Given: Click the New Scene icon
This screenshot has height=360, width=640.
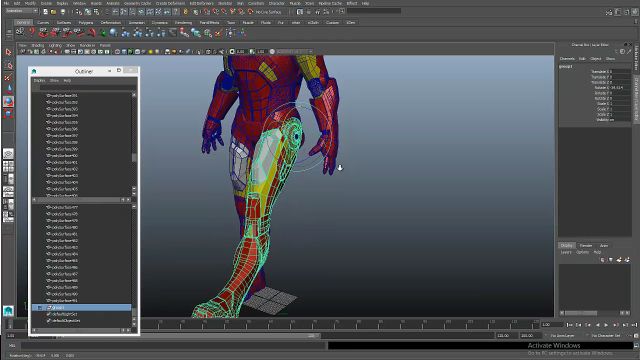Looking at the screenshot, I should (45, 12).
